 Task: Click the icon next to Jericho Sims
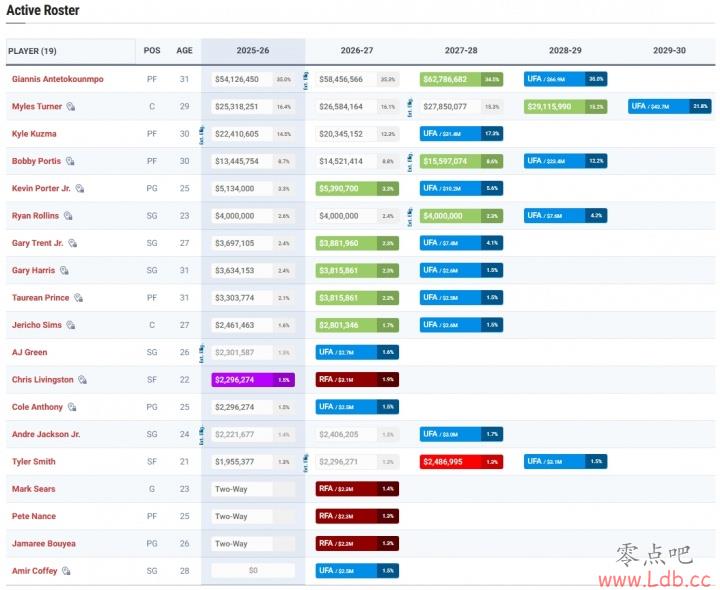click(x=66, y=325)
